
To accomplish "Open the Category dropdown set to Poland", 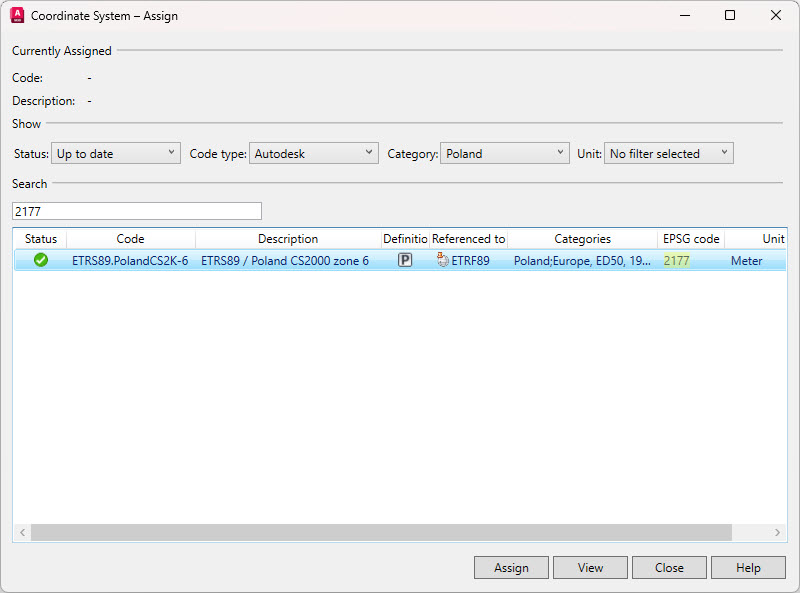I will (505, 154).
